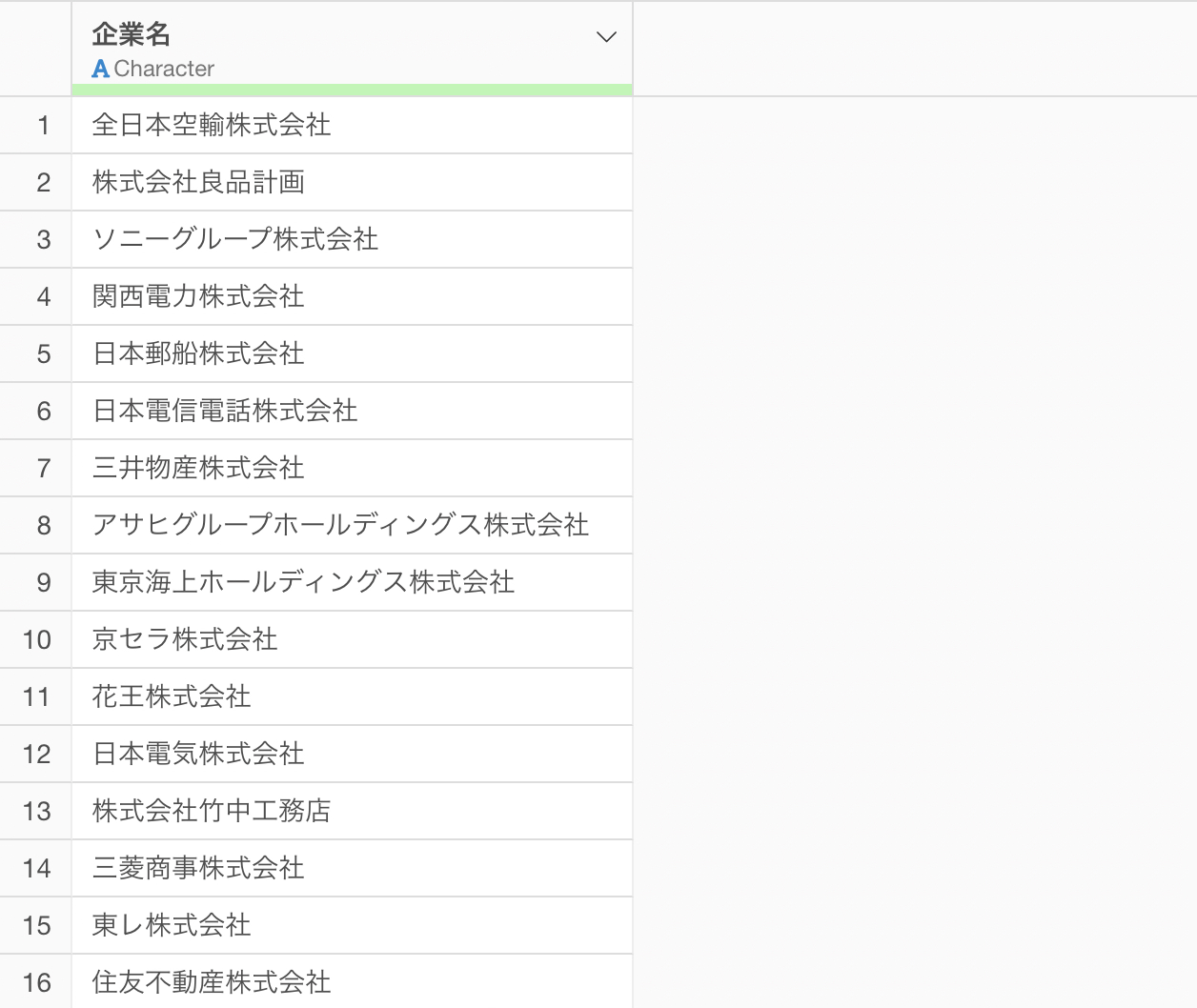Screen dimensions: 1197x1008
Task: Click the 日本郵船株式会社 cell
Action: pyautogui.click(x=198, y=353)
